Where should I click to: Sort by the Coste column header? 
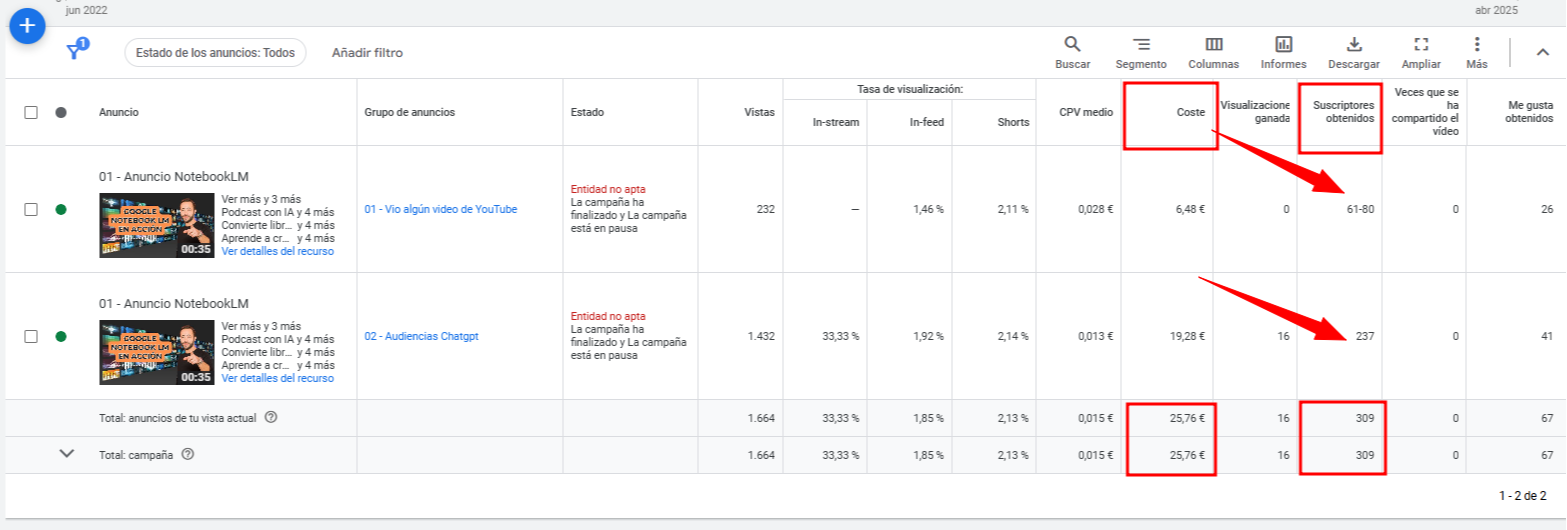1190,113
